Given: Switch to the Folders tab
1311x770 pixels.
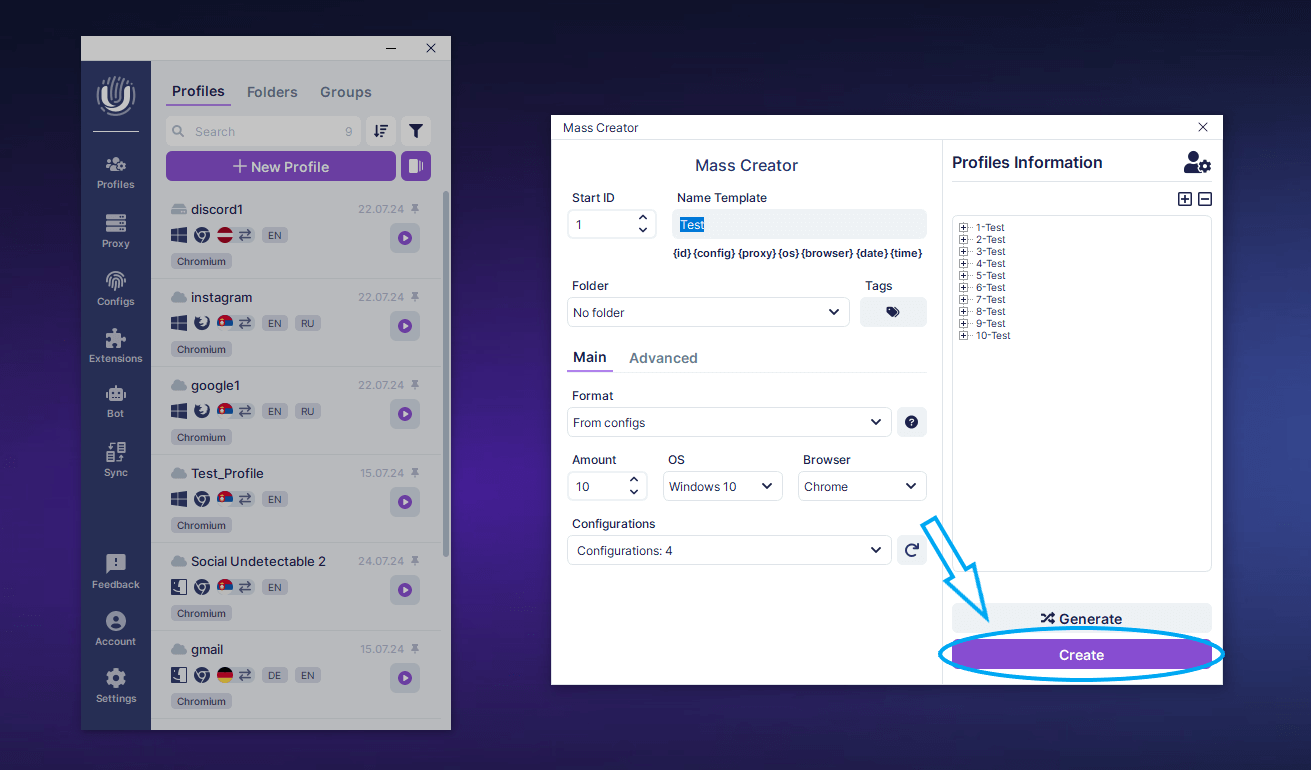Looking at the screenshot, I should click(x=272, y=92).
